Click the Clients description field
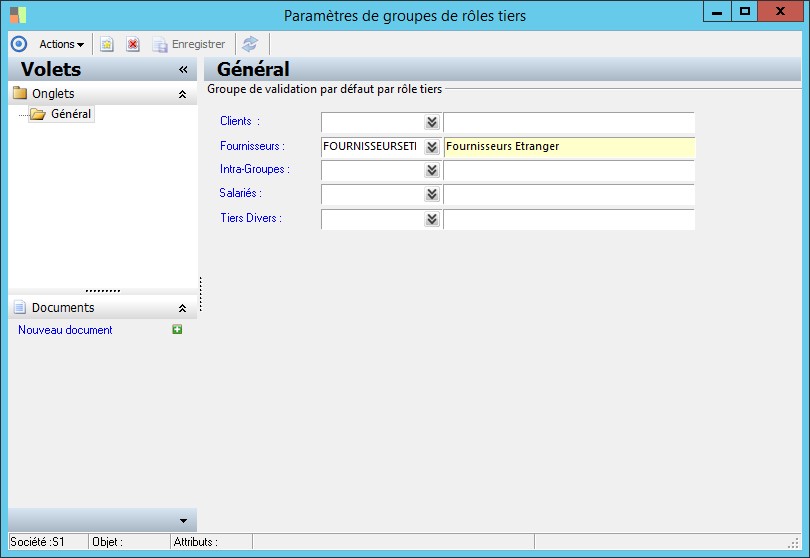 (x=569, y=122)
